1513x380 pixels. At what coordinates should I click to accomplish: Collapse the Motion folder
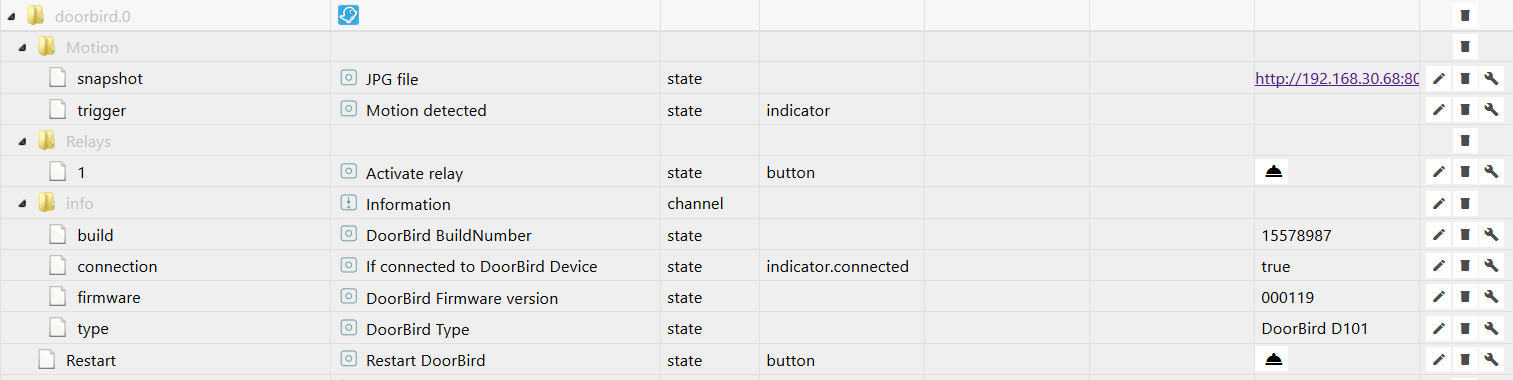click(23, 48)
